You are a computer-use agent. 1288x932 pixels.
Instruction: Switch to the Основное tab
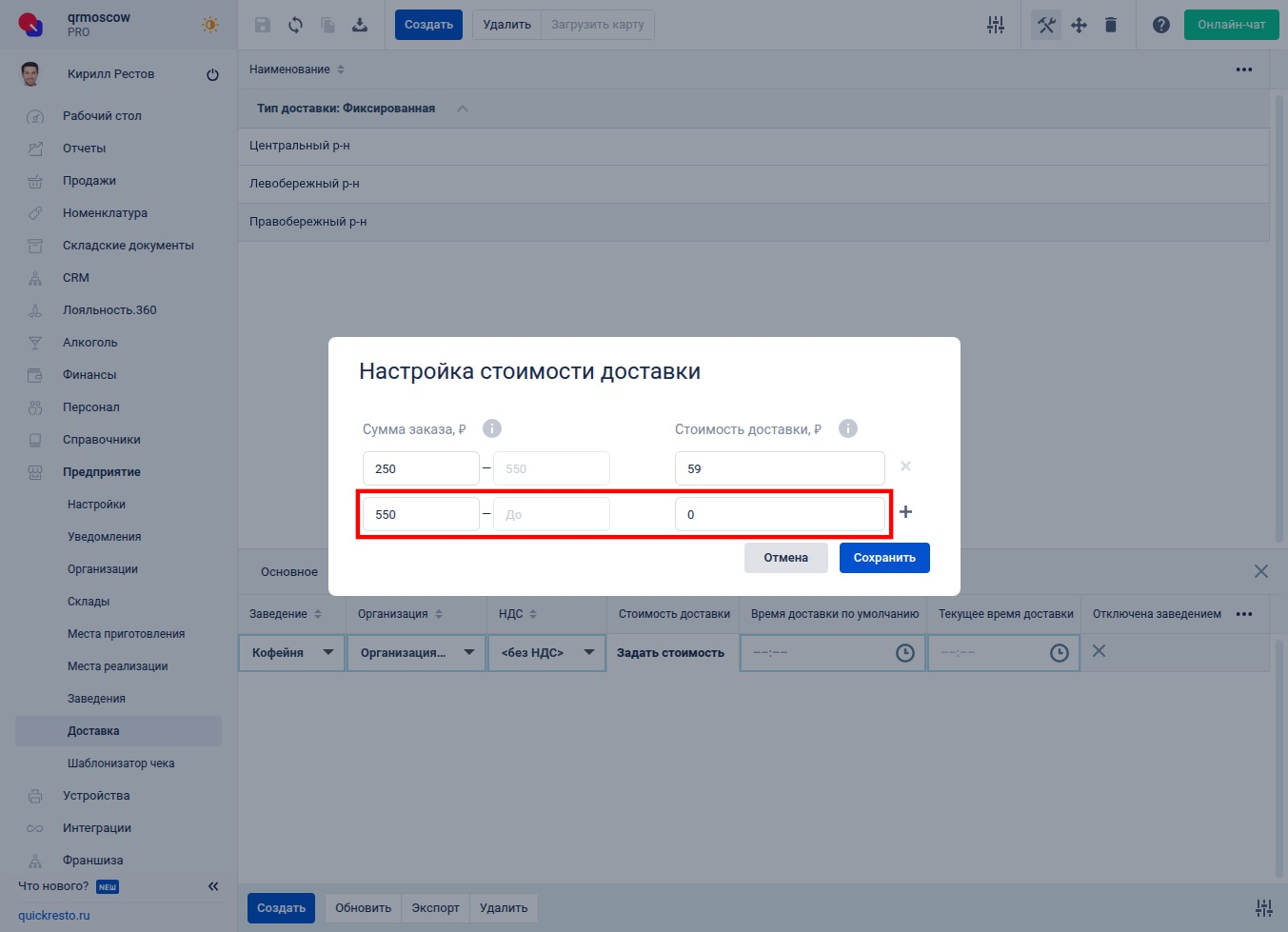(x=289, y=572)
